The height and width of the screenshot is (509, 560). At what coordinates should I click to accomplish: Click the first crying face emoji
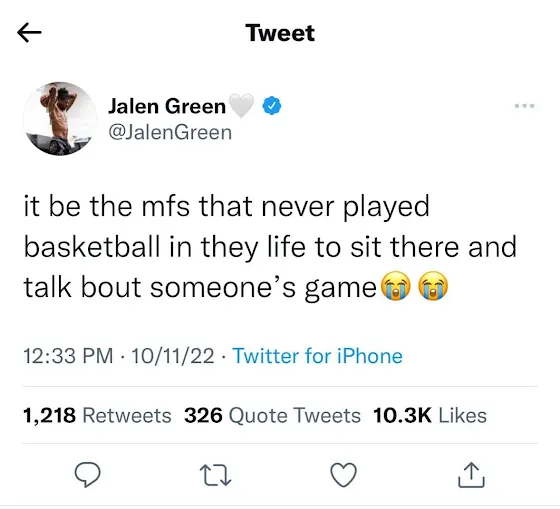[396, 286]
